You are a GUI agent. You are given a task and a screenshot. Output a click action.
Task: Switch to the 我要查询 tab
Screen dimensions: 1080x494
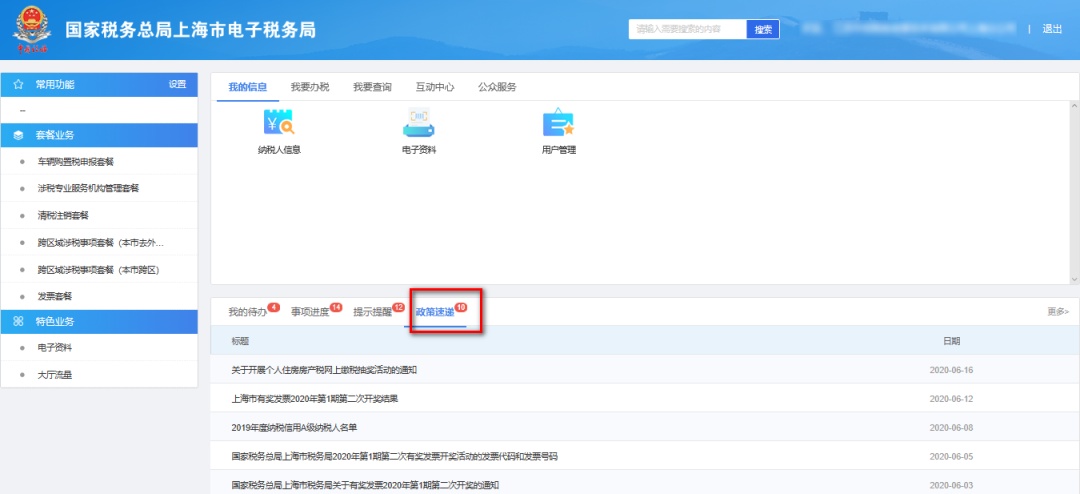tap(372, 87)
